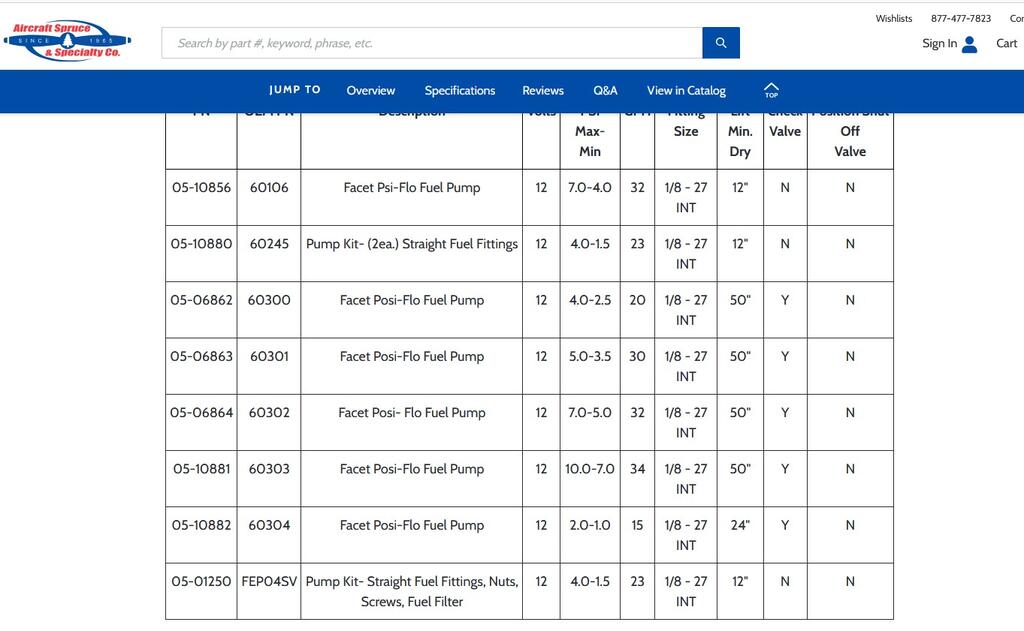This screenshot has height=631, width=1024.
Task: Click the Sign In text link
Action: pos(939,44)
